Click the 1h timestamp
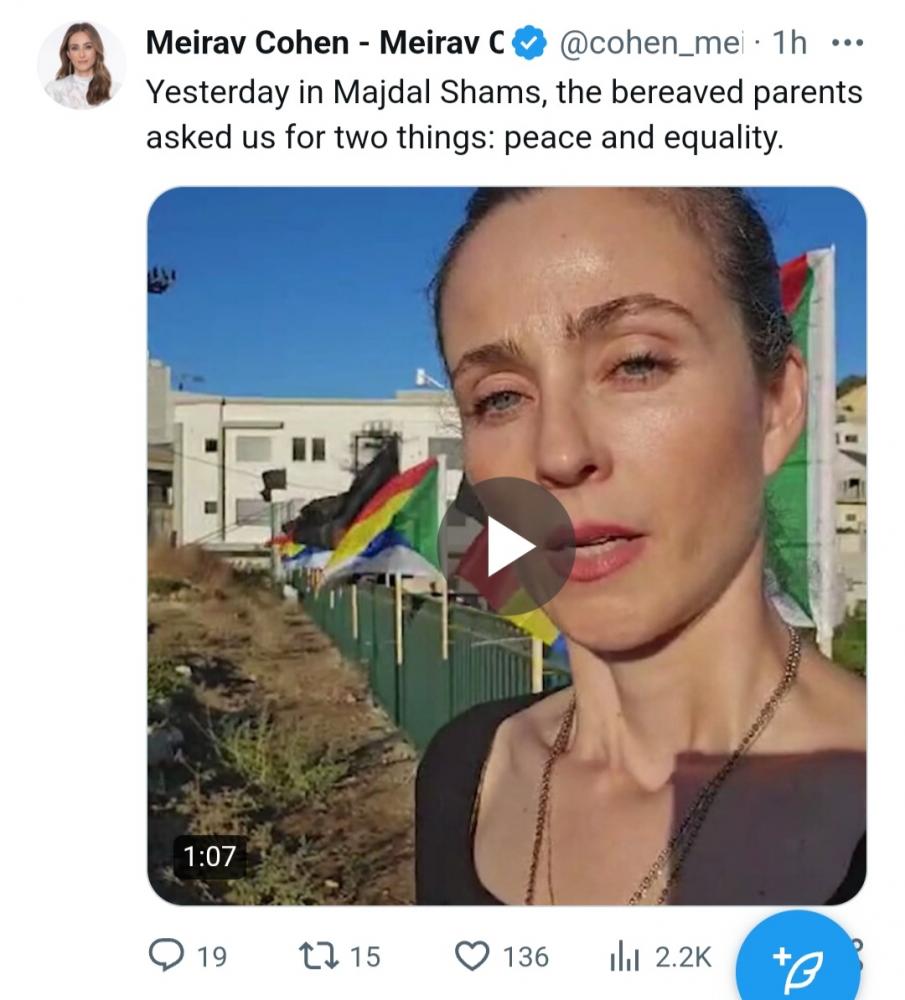The height and width of the screenshot is (1000, 905). point(789,43)
